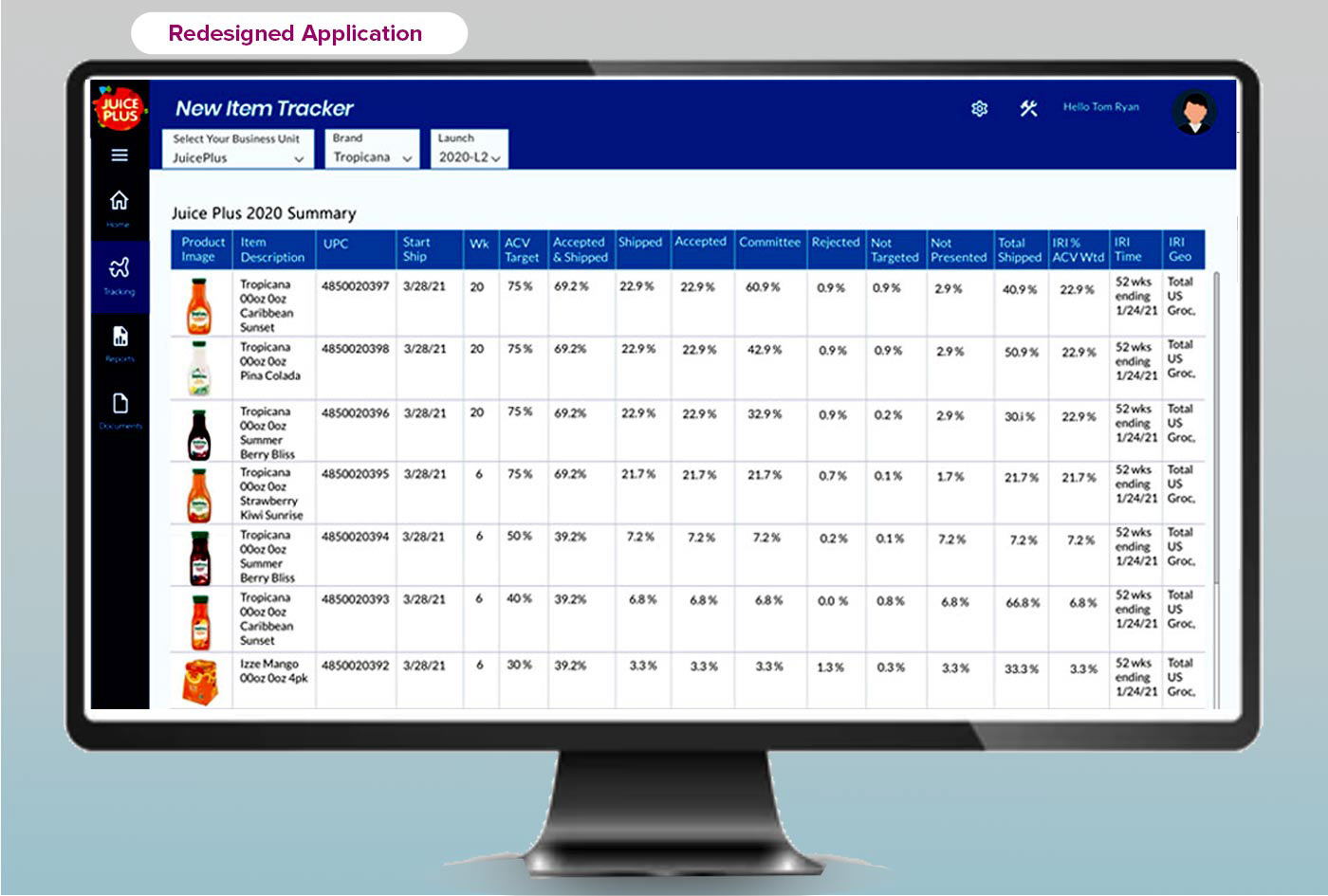Screen dimensions: 1328x896
Task: Click the 1.3% Rejected value
Action: coord(831,667)
